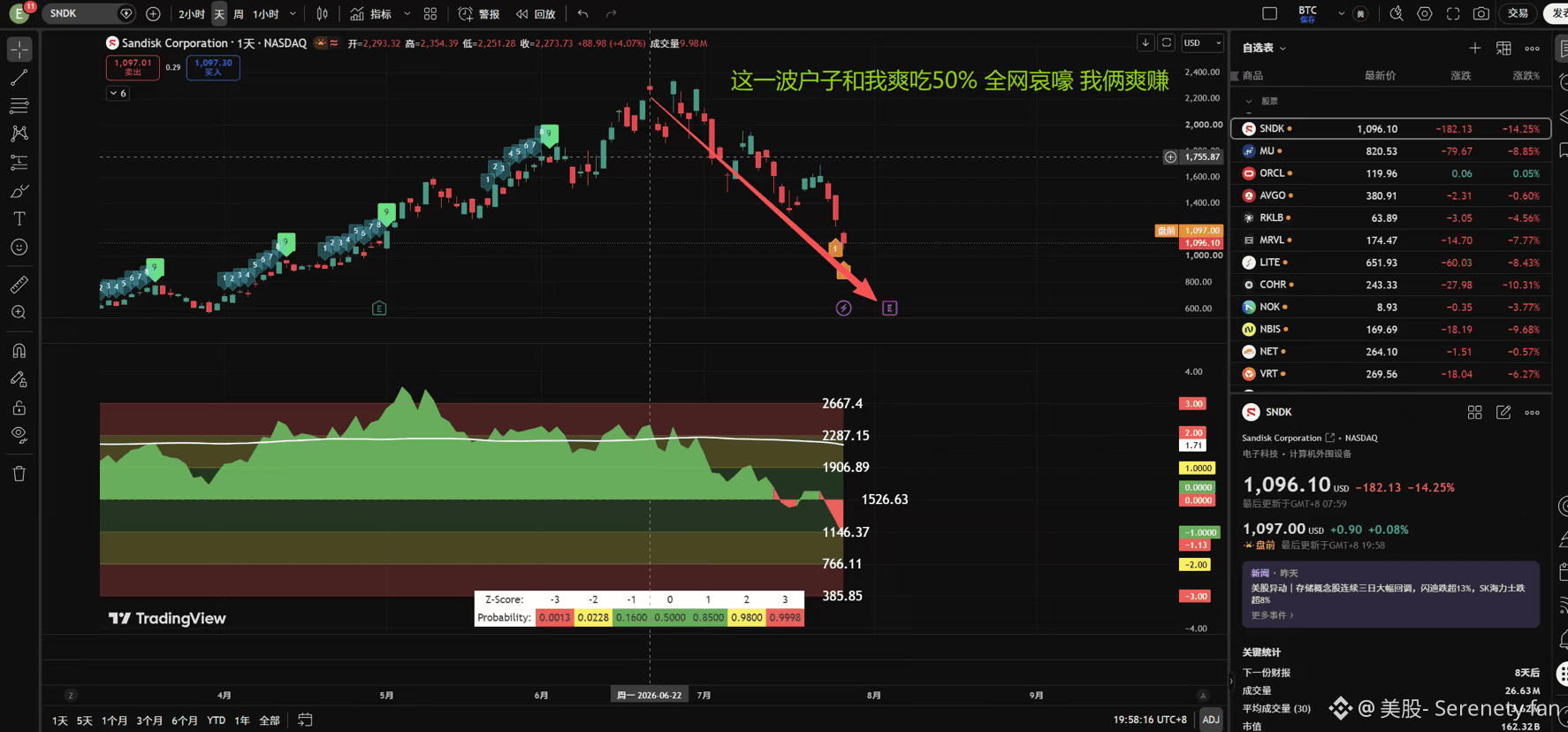Click the green E earnings marker on the chart

(x=379, y=308)
